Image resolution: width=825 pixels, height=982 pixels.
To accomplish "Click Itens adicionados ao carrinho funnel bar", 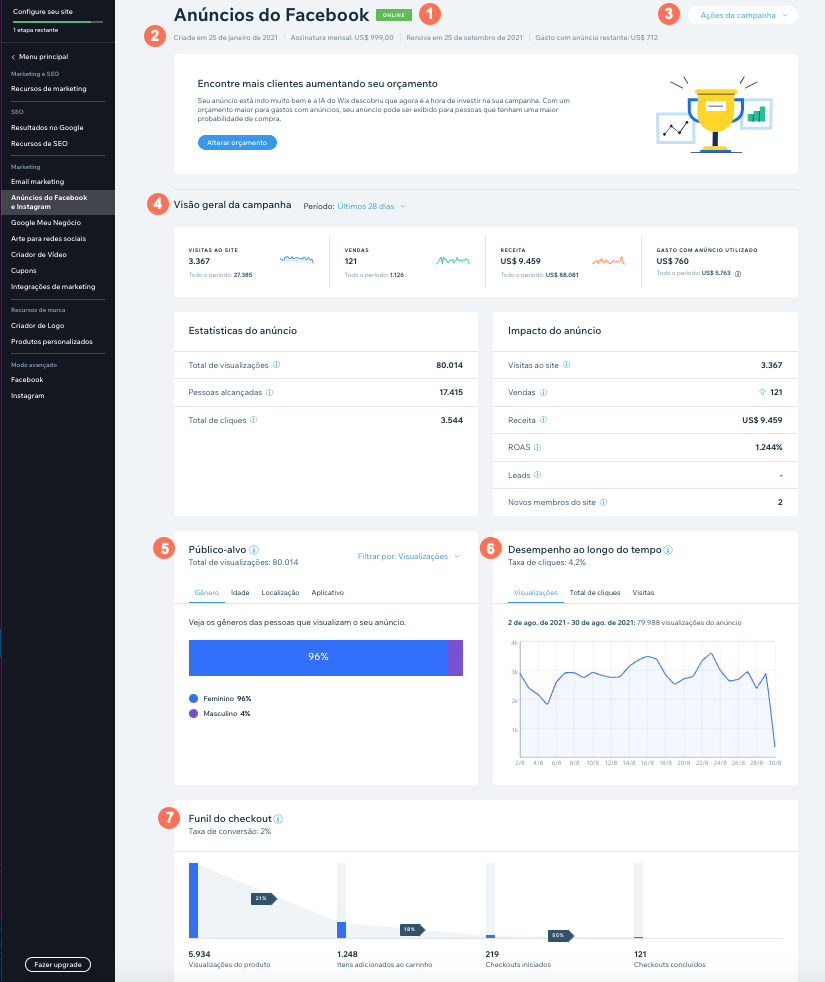I will tap(341, 929).
